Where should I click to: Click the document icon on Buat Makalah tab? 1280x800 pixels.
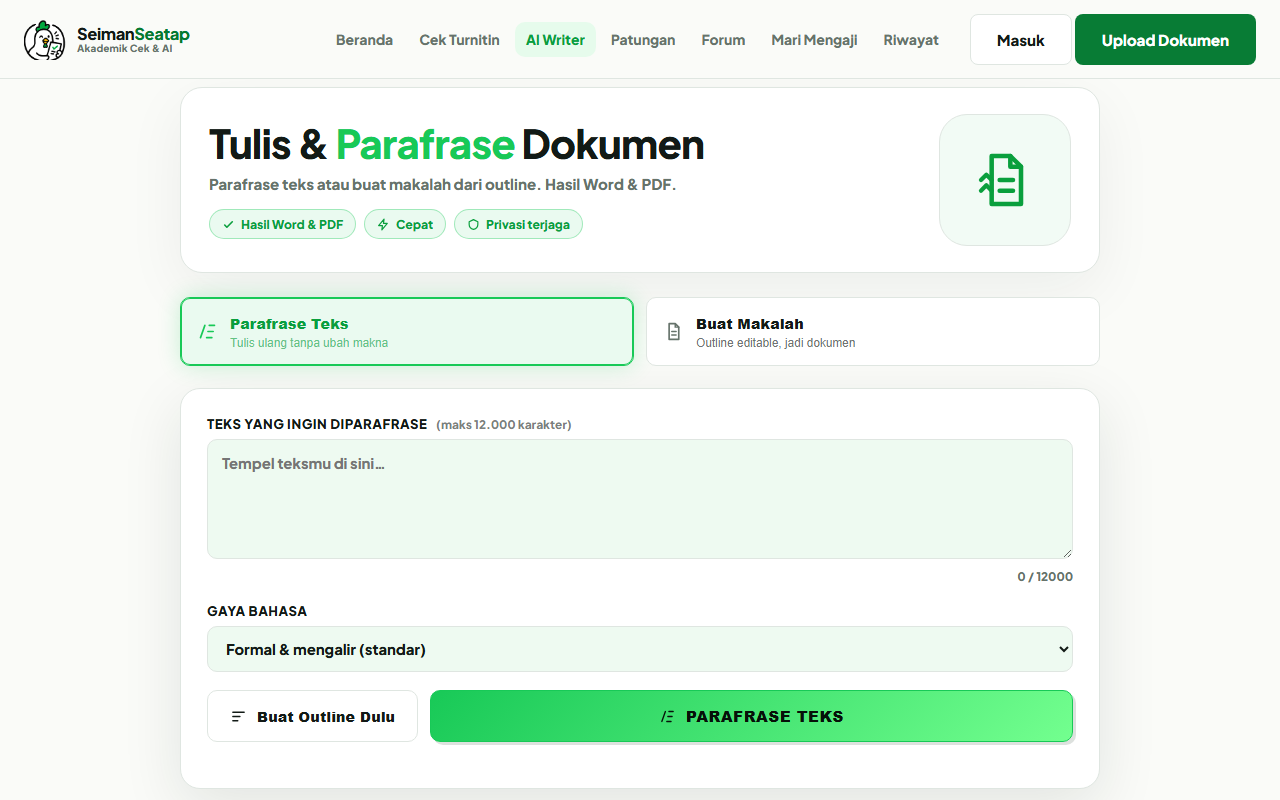[674, 332]
